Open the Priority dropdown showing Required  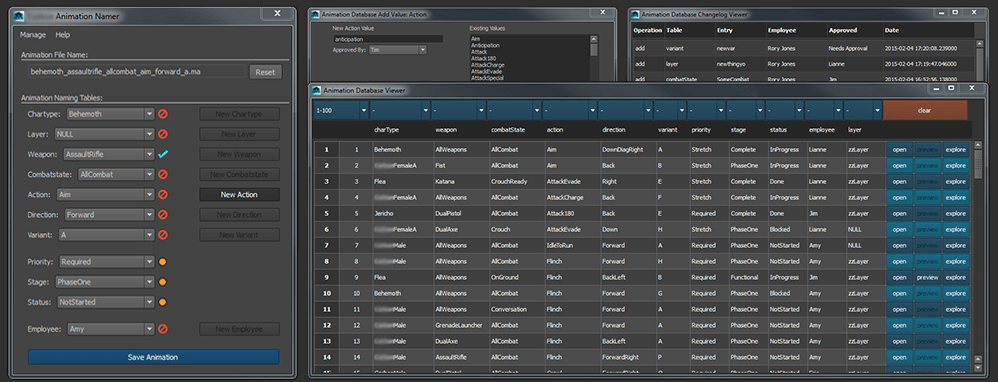(x=106, y=262)
